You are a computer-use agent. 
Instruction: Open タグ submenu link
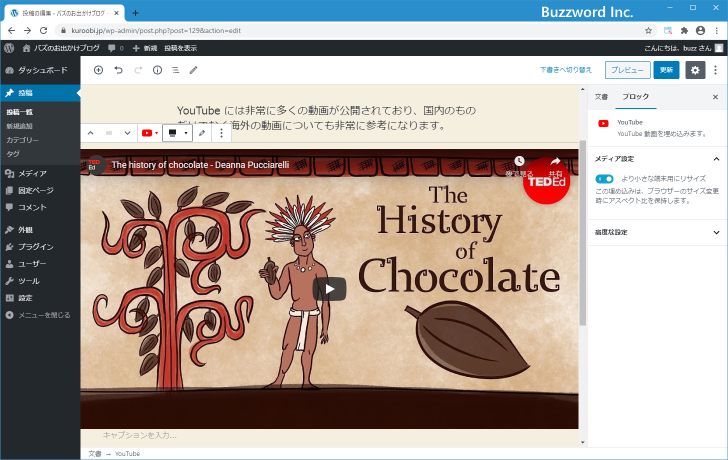click(x=13, y=154)
